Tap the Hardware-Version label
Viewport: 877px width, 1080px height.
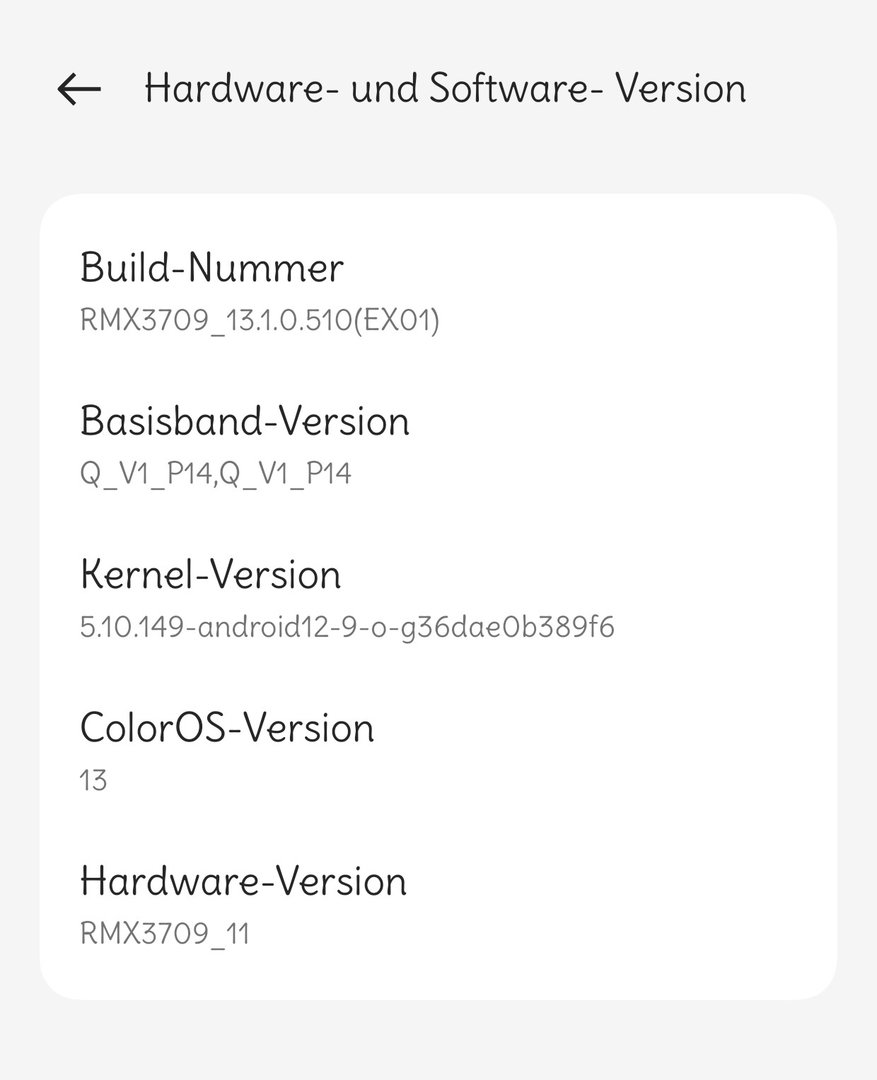coord(243,882)
